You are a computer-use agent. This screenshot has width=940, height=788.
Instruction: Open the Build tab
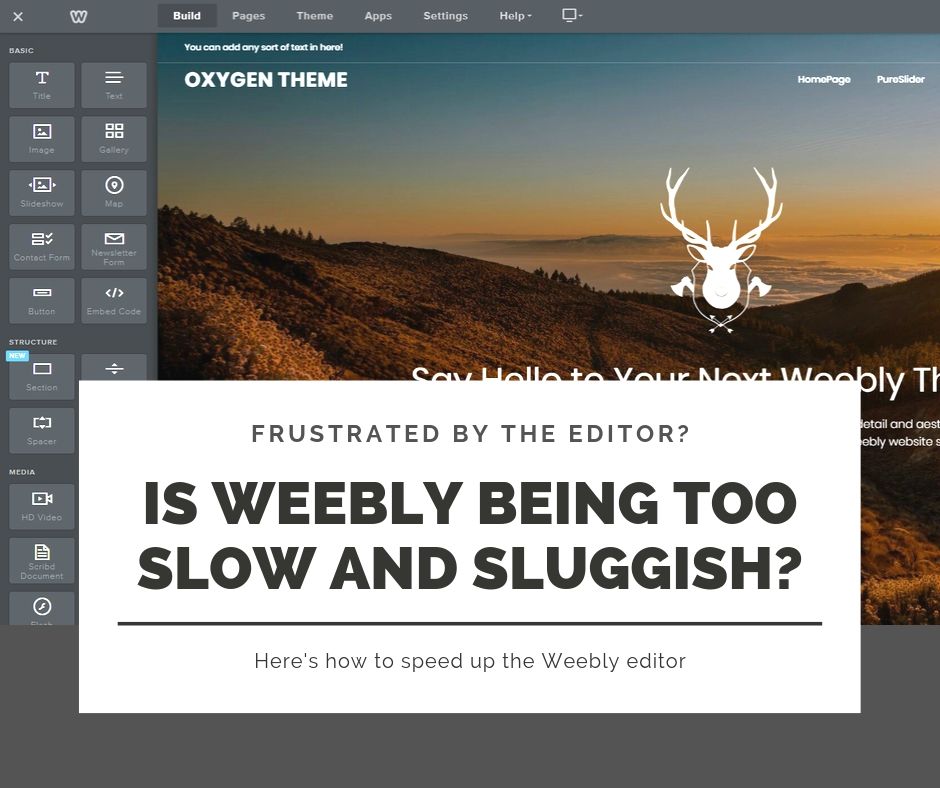186,16
